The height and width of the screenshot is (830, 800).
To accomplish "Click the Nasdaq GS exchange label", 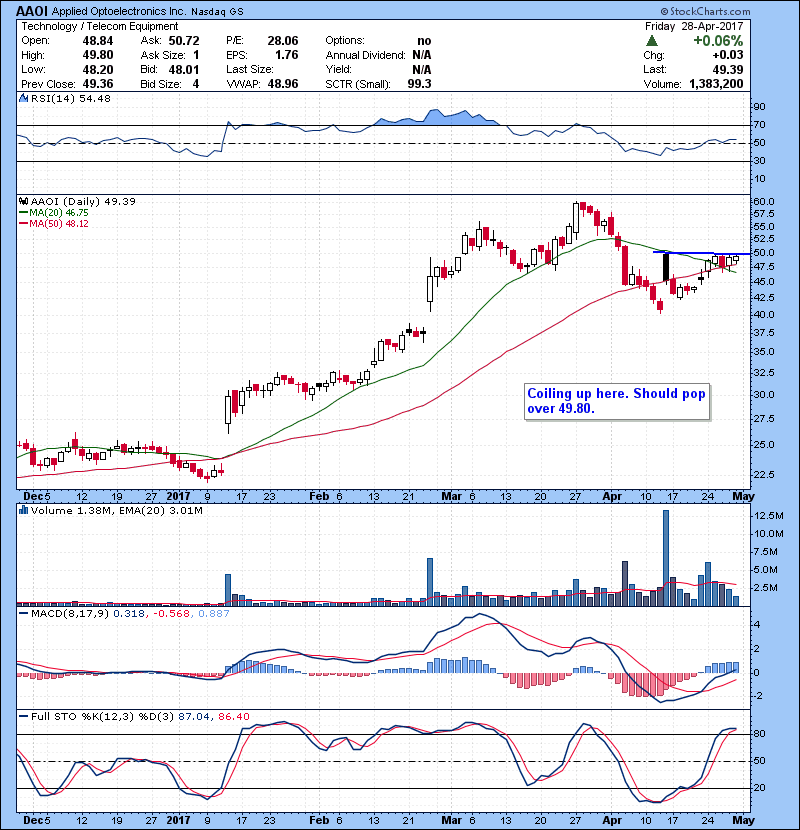I will (x=217, y=12).
